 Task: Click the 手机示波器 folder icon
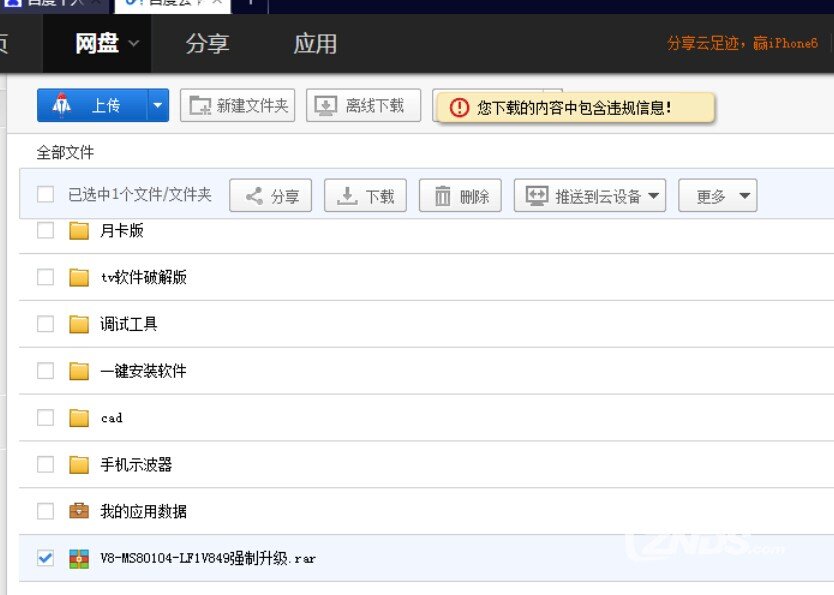pyautogui.click(x=79, y=464)
